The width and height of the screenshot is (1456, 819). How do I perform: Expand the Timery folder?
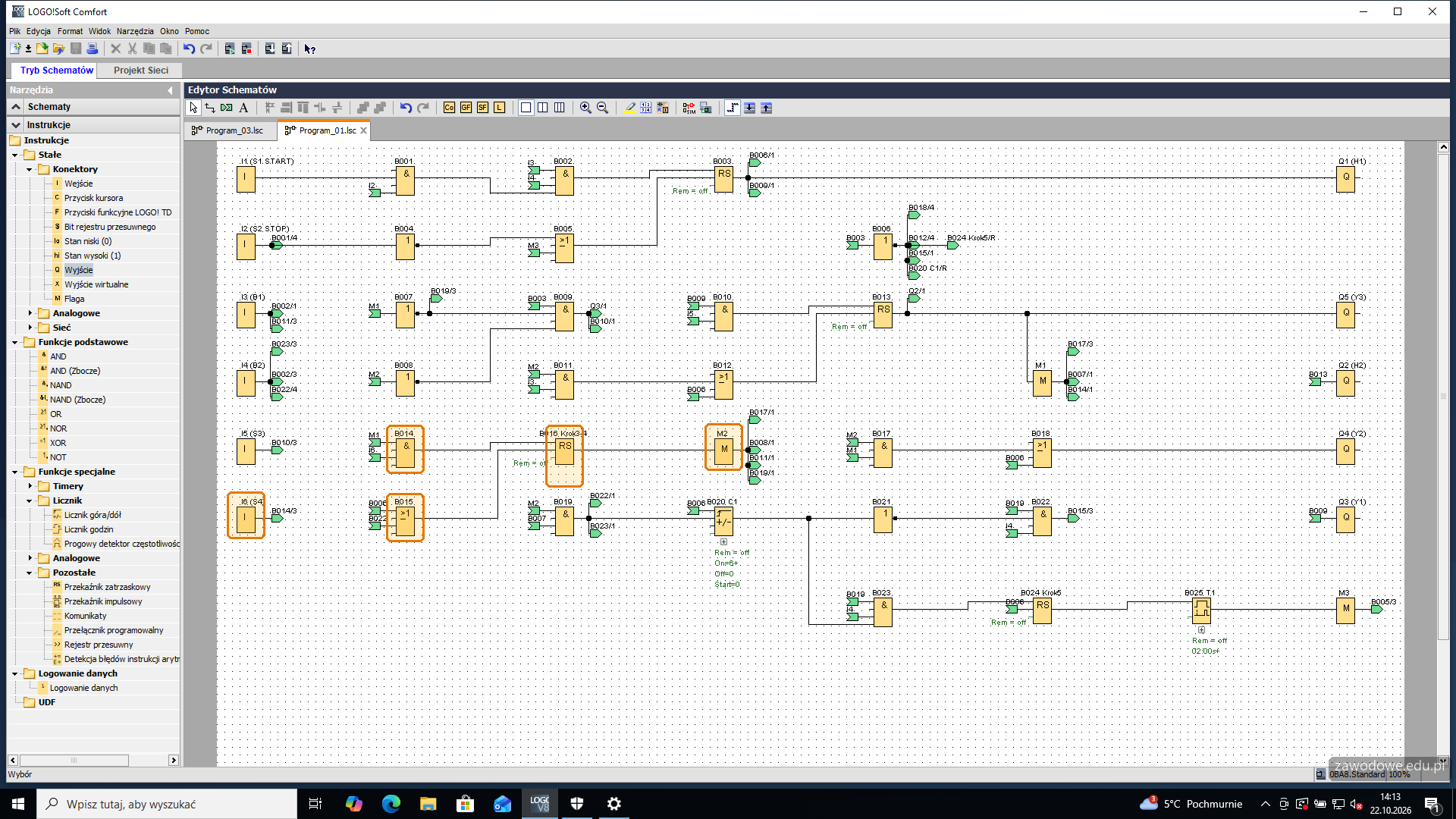tap(30, 486)
